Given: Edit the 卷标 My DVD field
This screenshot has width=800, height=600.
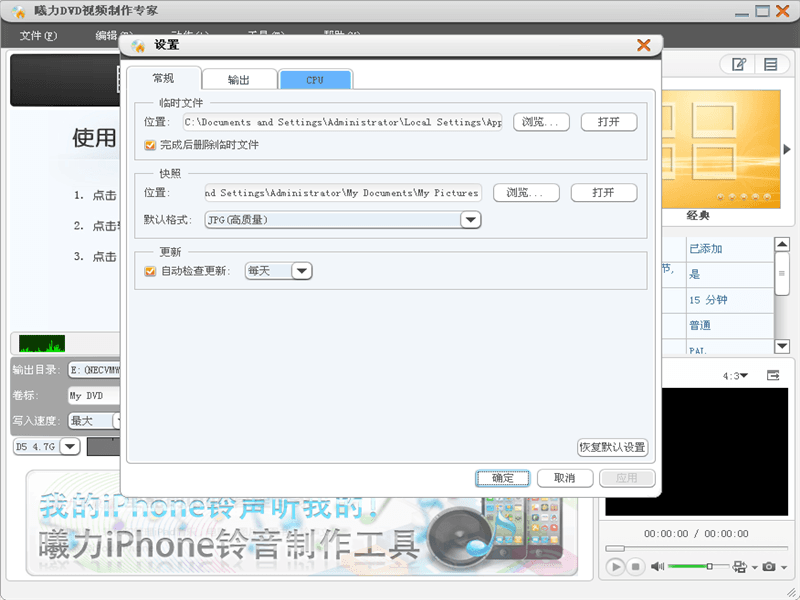Looking at the screenshot, I should (94, 395).
